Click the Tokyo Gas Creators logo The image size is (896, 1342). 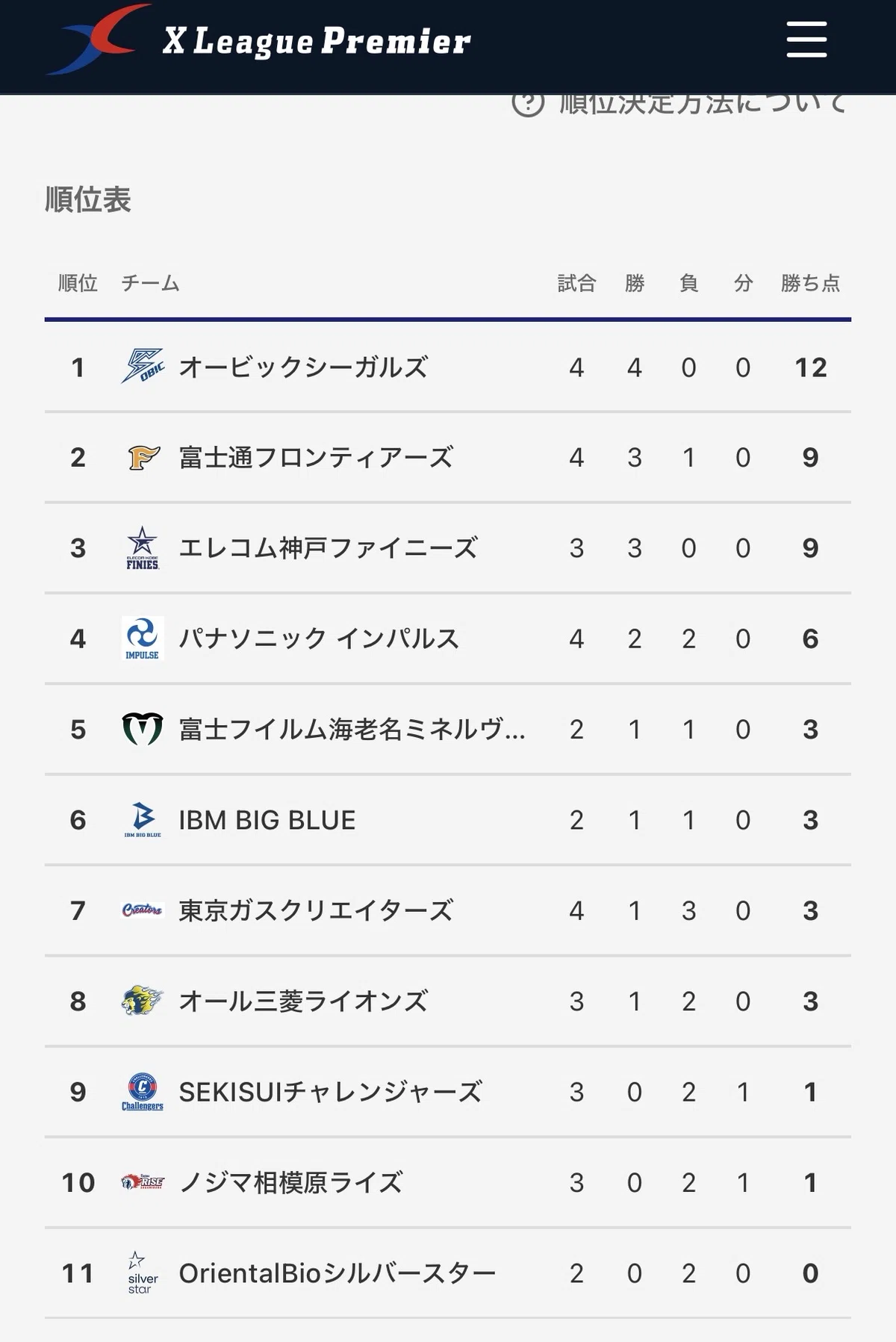[x=143, y=910]
